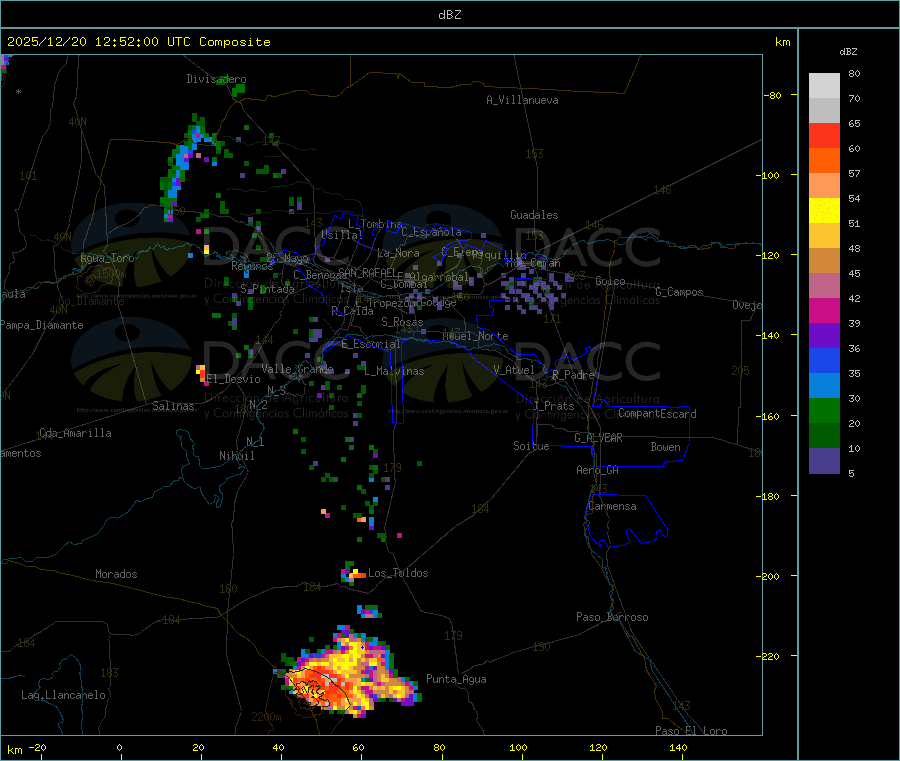Click the Bowen map label

point(665,446)
